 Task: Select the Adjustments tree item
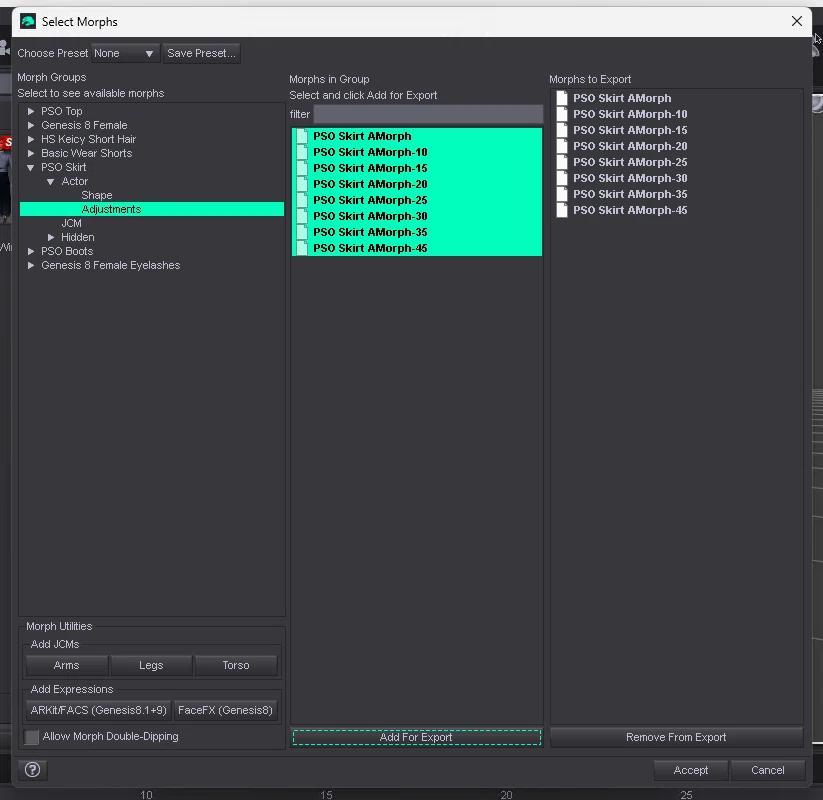tap(152, 209)
